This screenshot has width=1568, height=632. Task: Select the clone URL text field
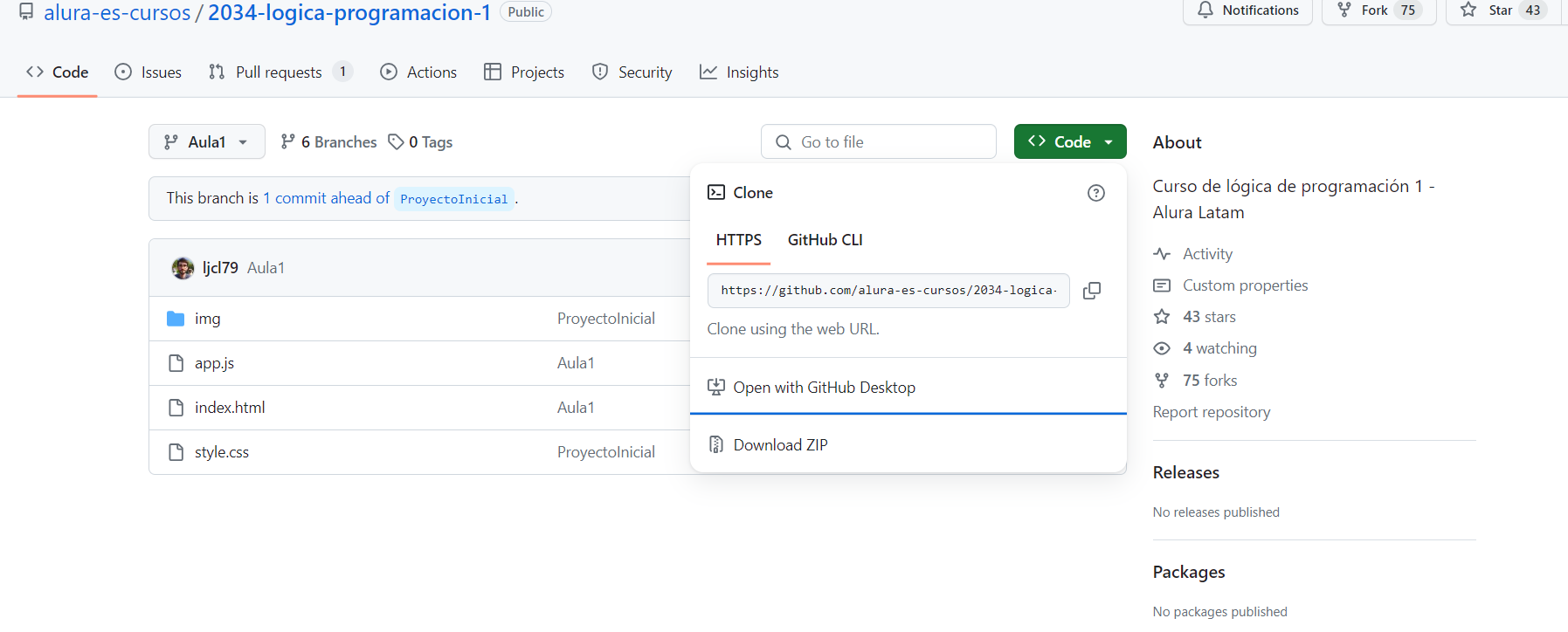click(x=888, y=291)
